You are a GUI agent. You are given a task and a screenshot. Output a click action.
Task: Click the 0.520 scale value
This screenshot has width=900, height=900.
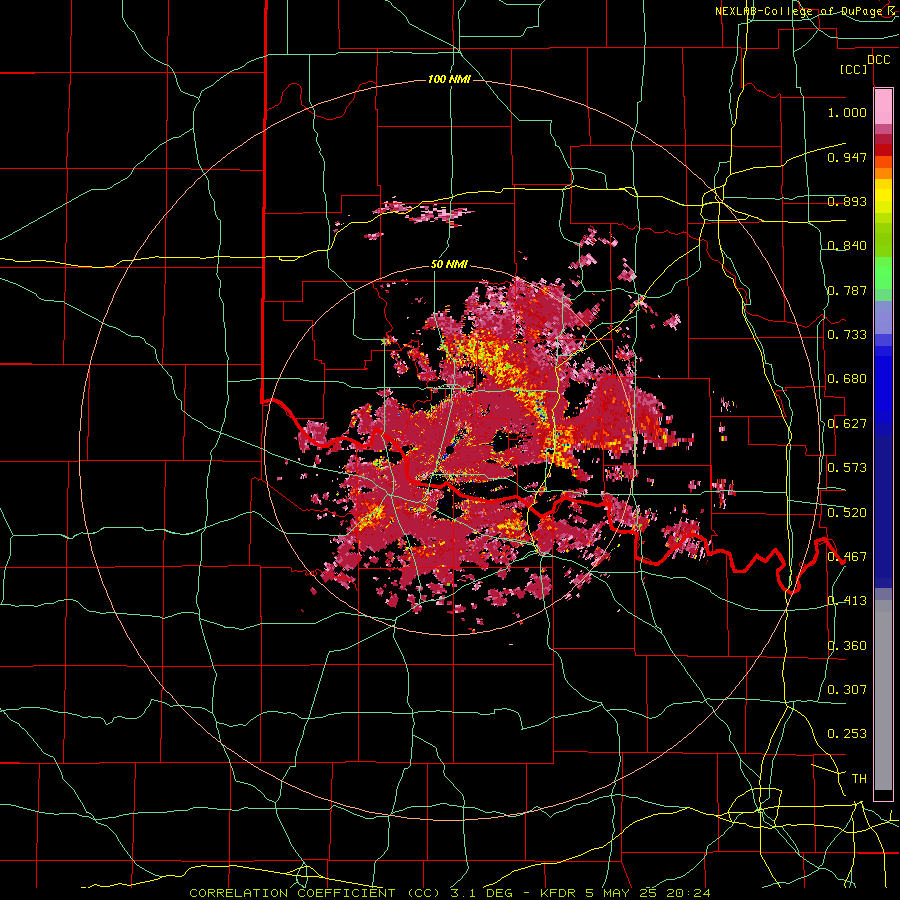coord(847,513)
